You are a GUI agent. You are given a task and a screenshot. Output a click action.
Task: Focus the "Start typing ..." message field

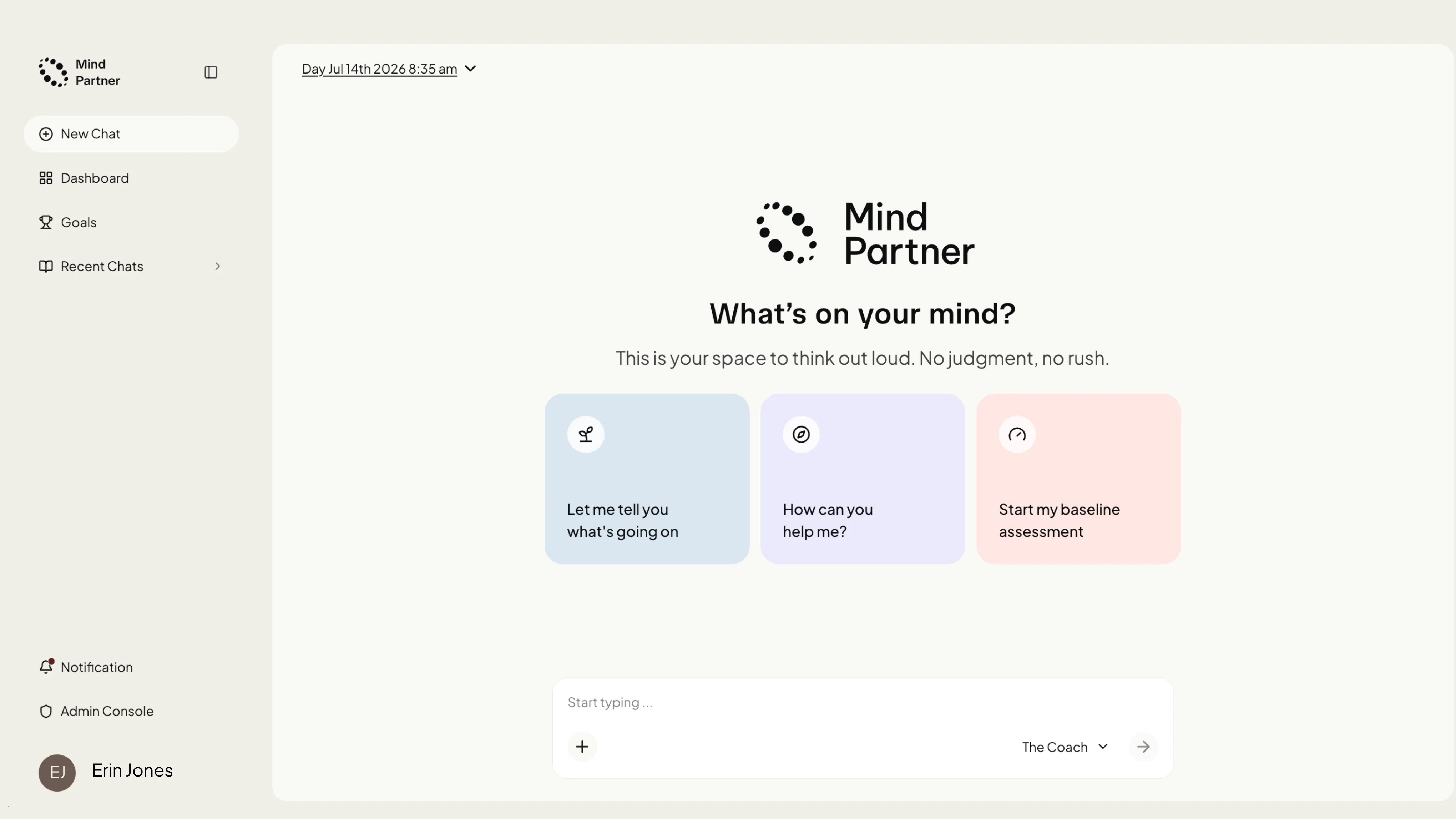[863, 703]
